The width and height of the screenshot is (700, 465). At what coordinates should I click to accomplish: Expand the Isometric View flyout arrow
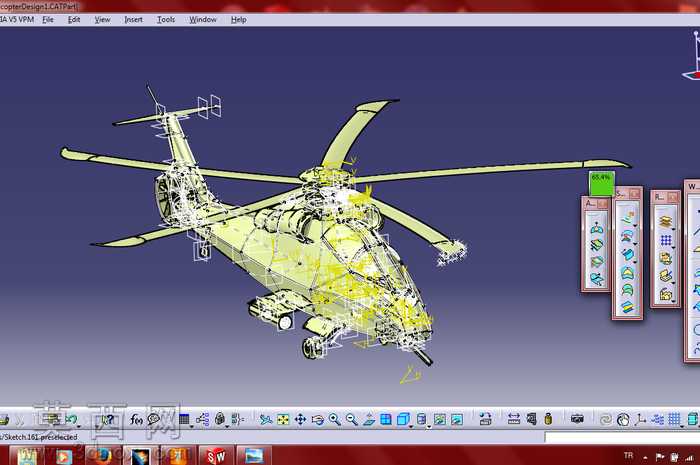(411, 426)
